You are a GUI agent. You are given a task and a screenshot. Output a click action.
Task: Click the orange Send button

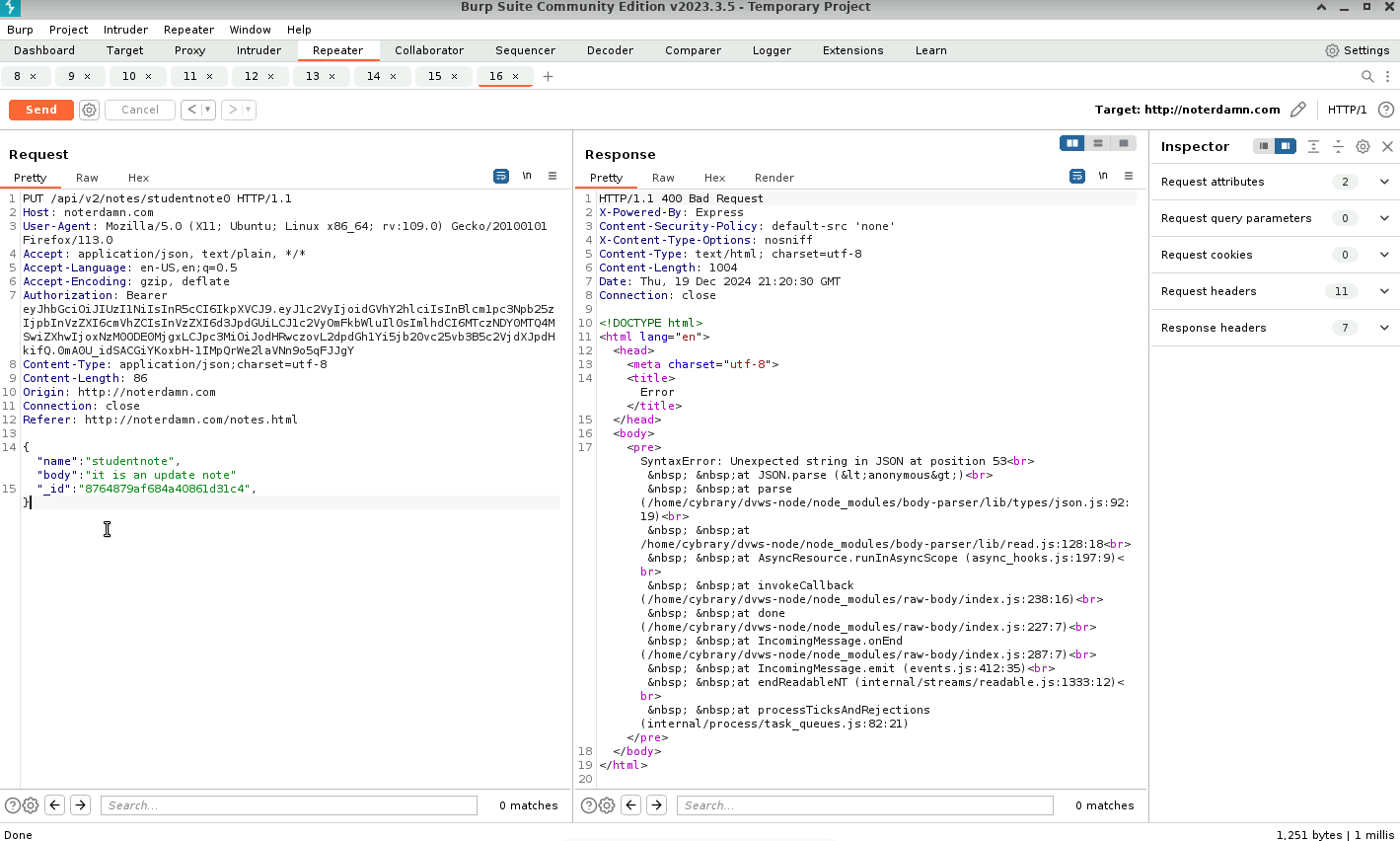[x=41, y=110]
